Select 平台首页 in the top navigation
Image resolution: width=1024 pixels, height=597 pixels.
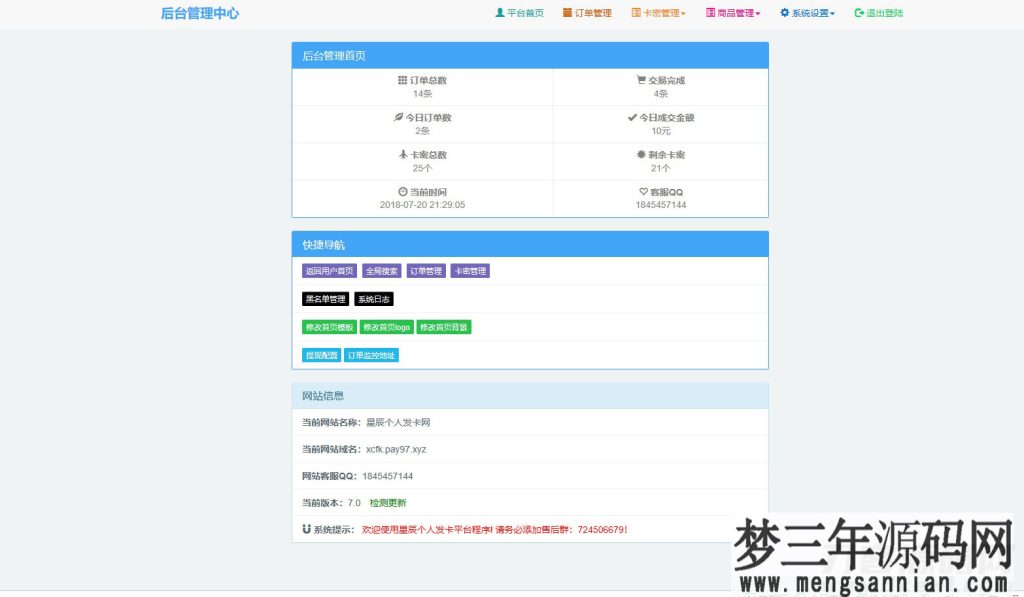pyautogui.click(x=525, y=13)
